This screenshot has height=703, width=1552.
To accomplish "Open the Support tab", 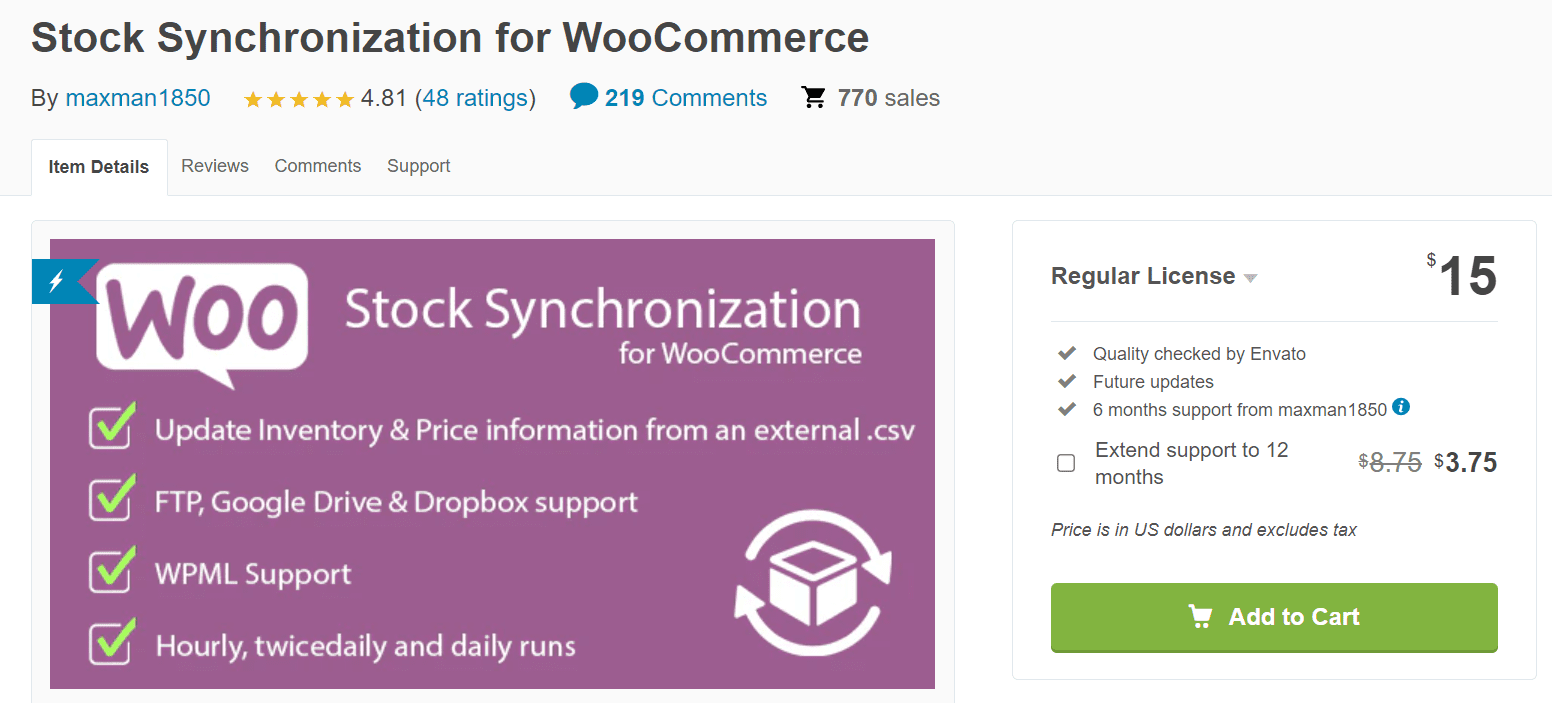I will point(419,166).
